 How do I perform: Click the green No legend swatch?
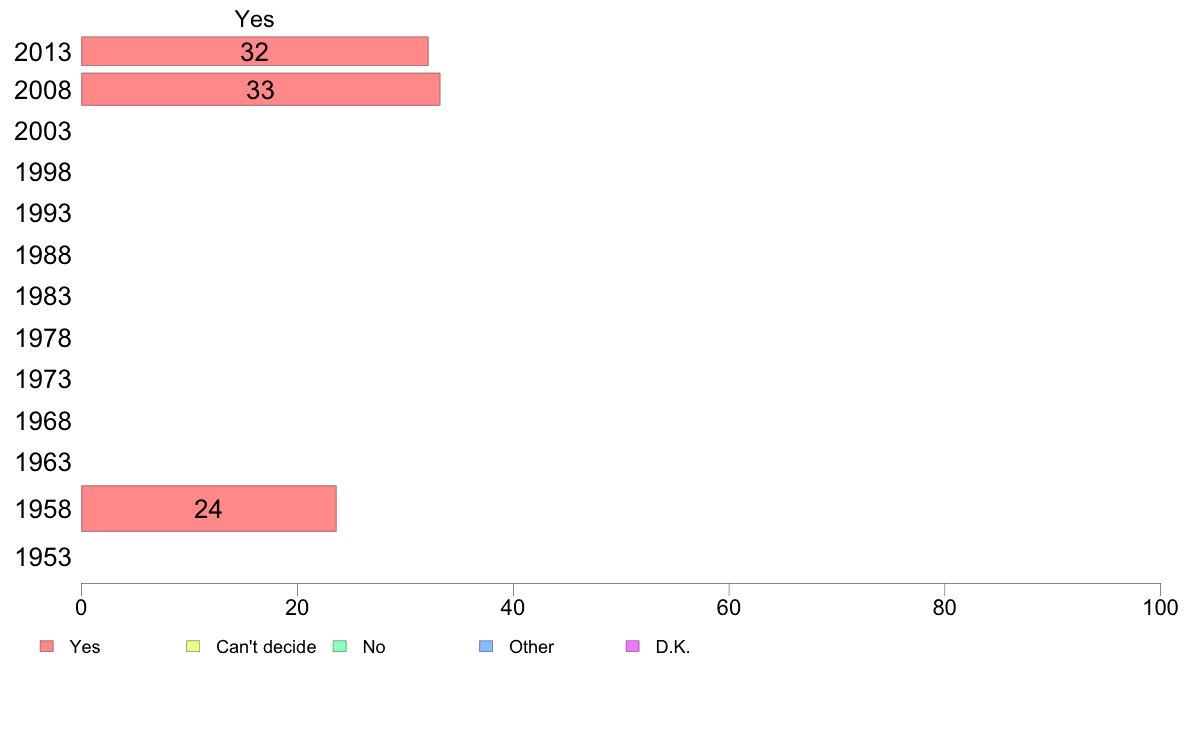340,646
